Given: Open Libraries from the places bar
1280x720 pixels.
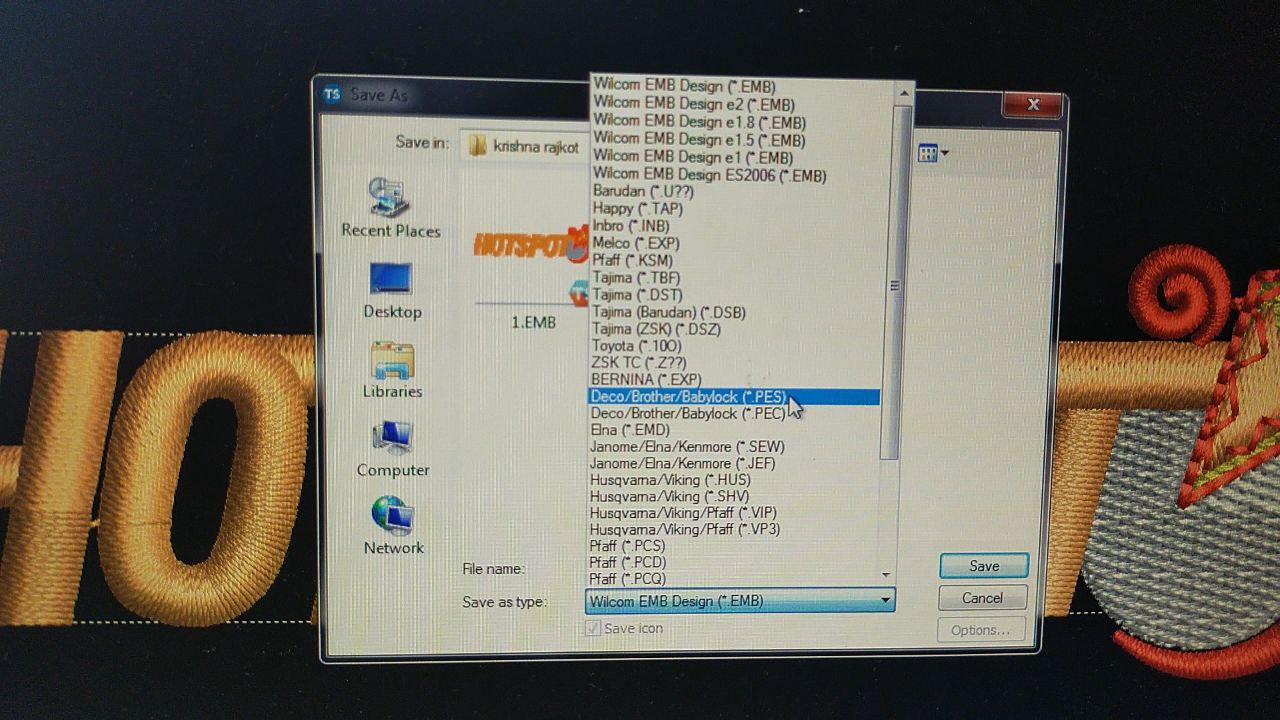Looking at the screenshot, I should (x=392, y=360).
